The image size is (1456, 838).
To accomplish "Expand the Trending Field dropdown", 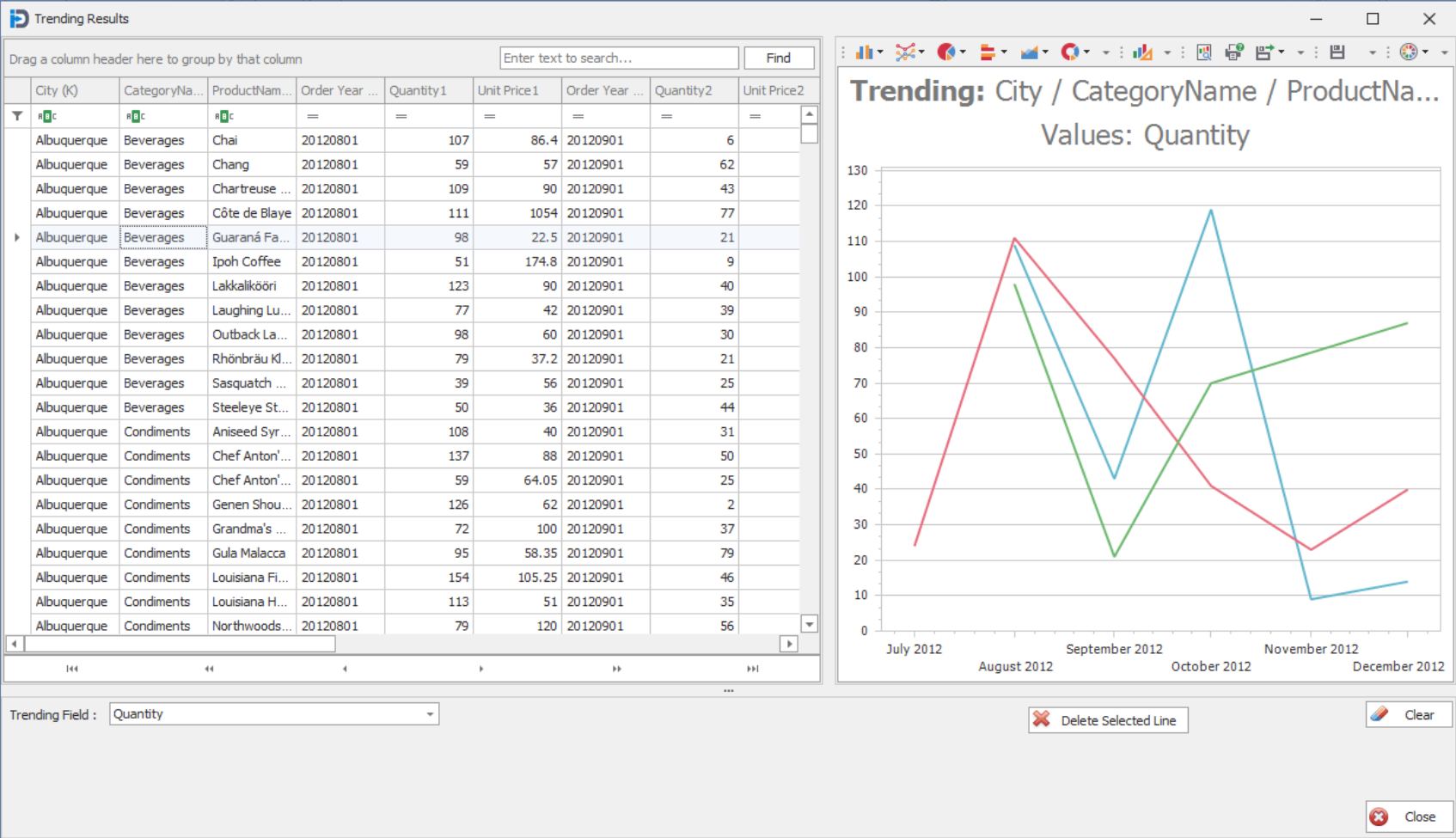I will tap(430, 714).
